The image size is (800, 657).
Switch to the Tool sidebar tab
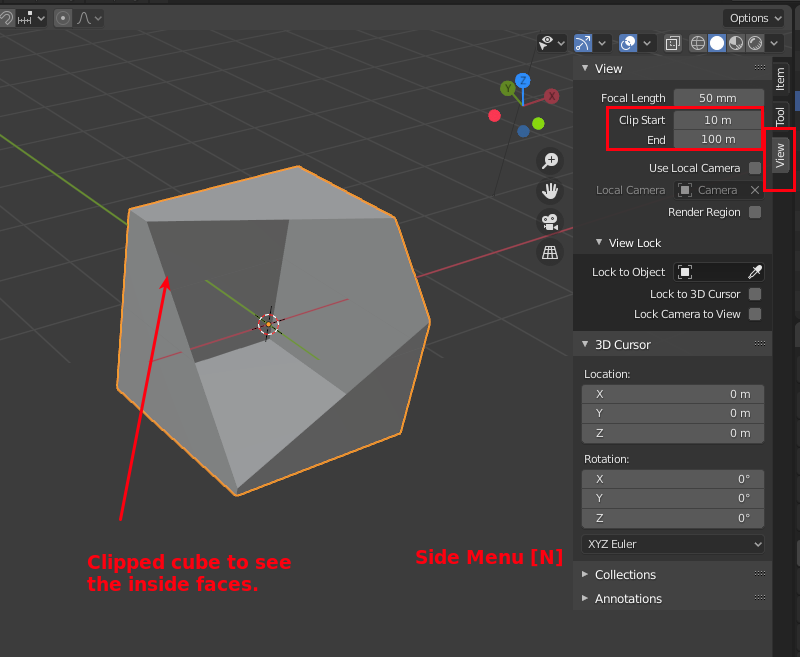[780, 115]
